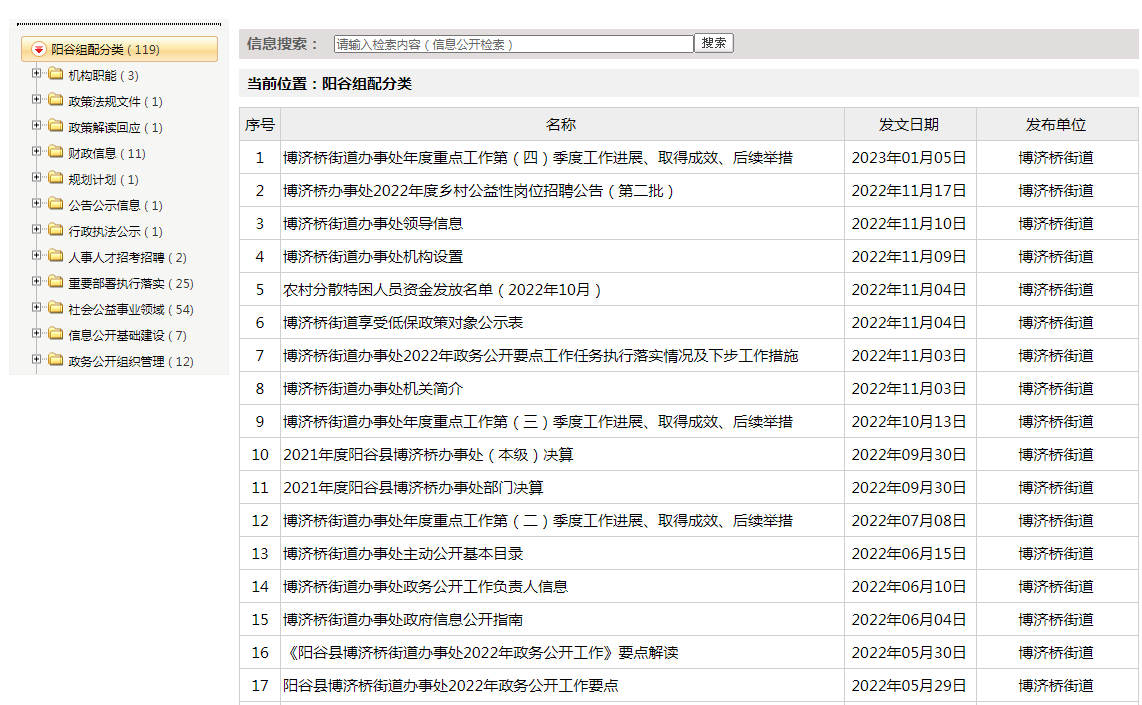
Task: Open 博济桥街道办事处主动公开基本目录 link
Action: click(x=403, y=554)
